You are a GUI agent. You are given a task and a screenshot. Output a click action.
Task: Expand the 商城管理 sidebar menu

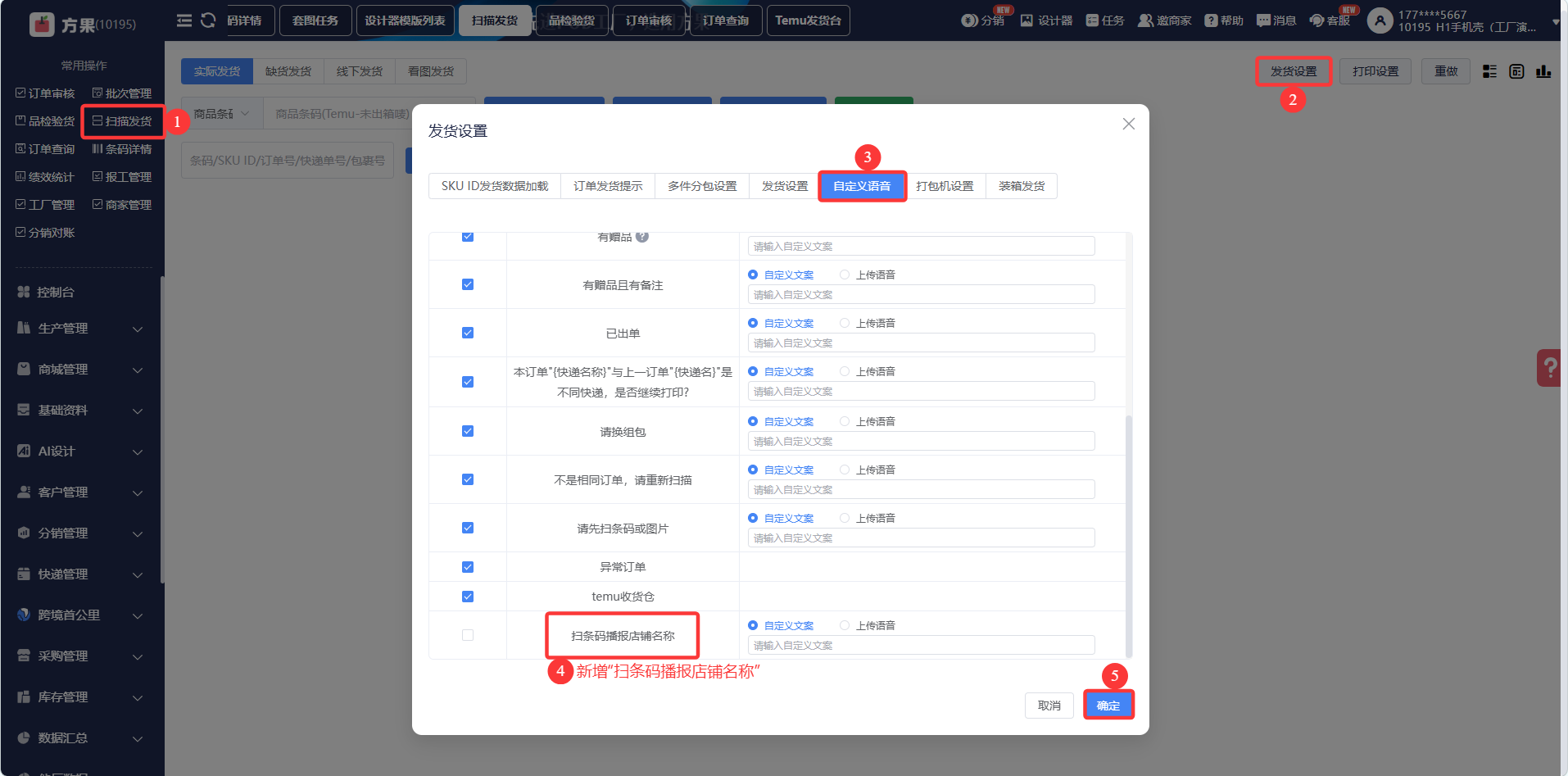(x=82, y=370)
